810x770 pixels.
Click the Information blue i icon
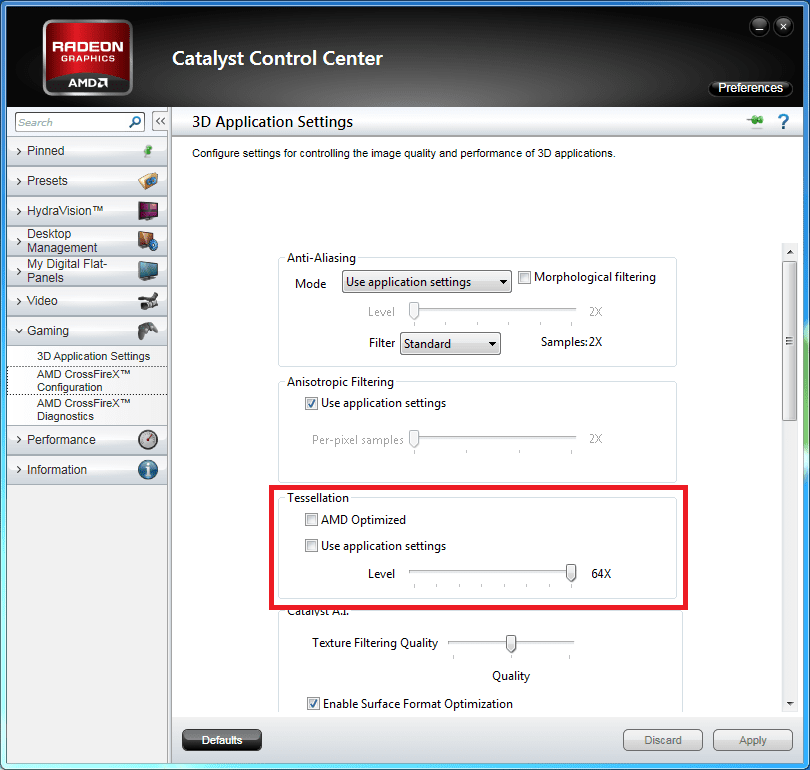pos(148,469)
